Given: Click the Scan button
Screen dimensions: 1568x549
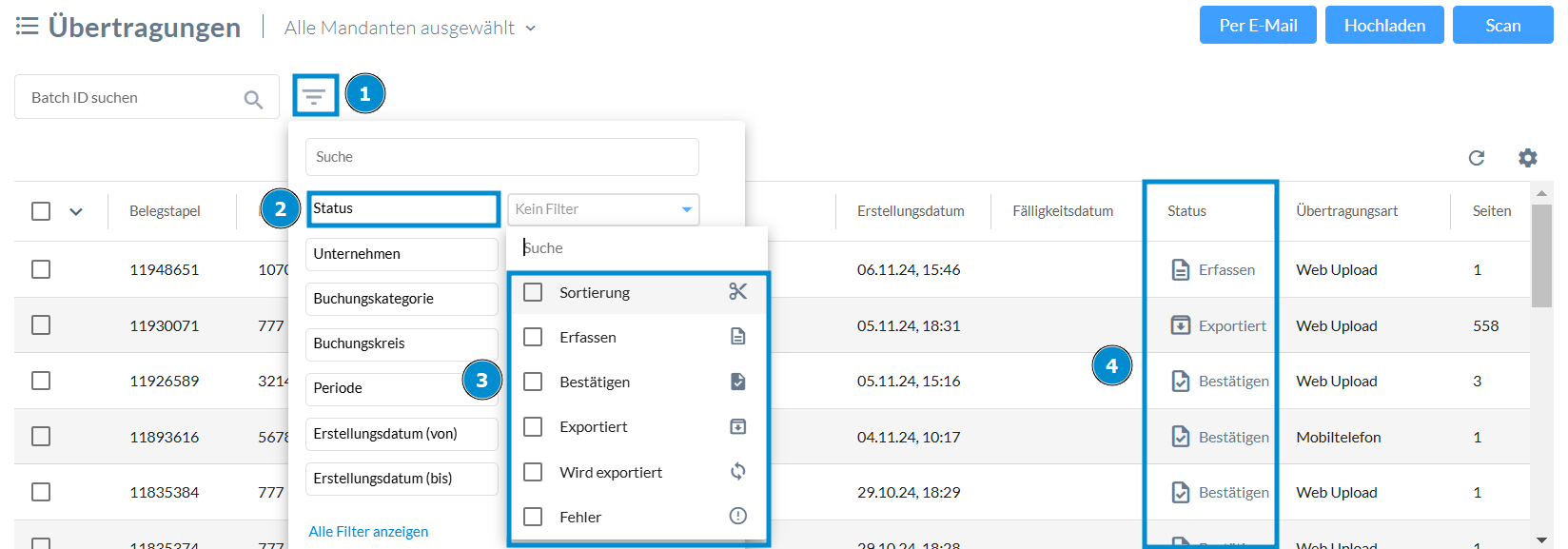Looking at the screenshot, I should [1503, 26].
